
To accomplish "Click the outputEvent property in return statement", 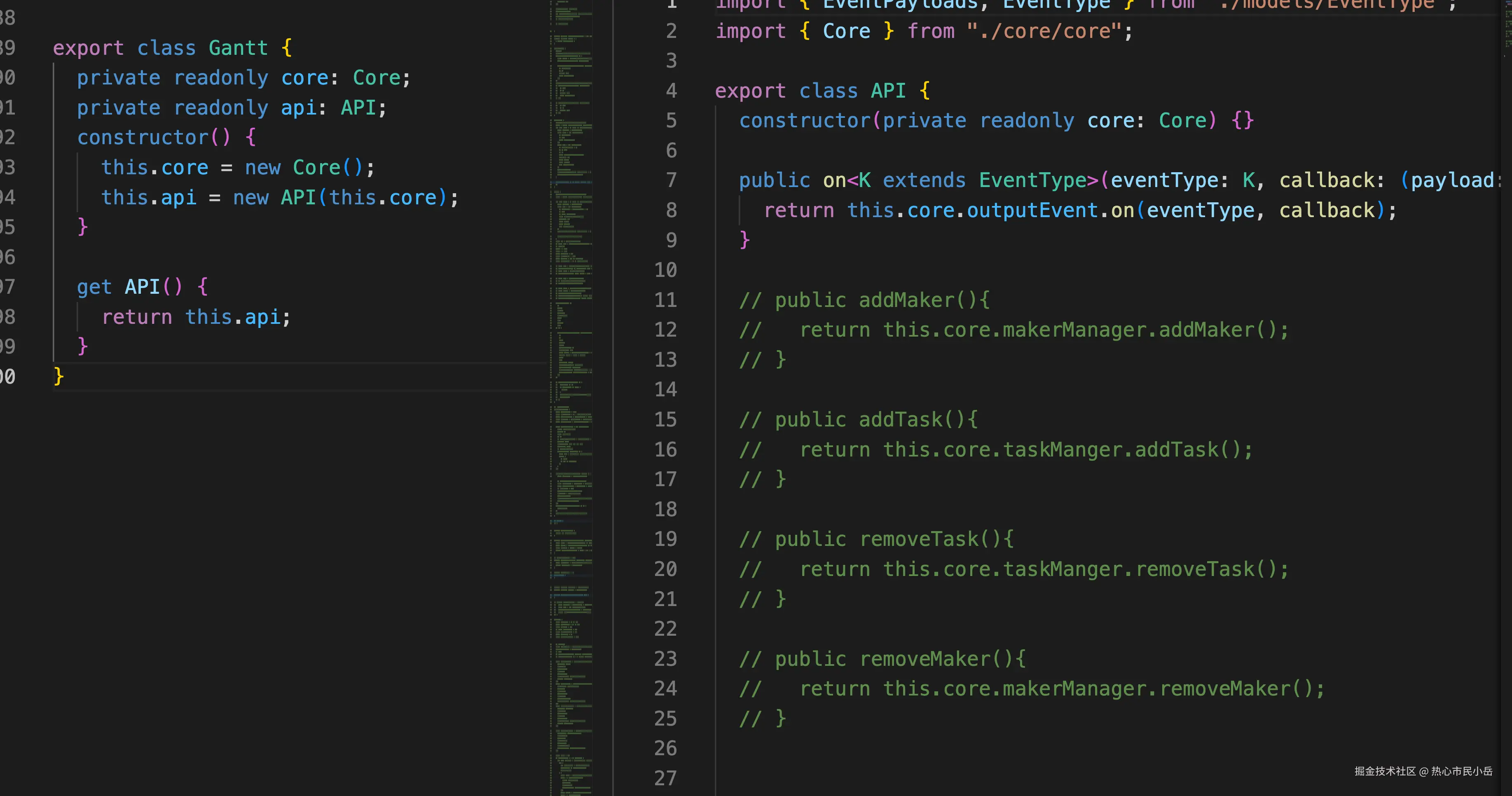I will pos(1032,210).
